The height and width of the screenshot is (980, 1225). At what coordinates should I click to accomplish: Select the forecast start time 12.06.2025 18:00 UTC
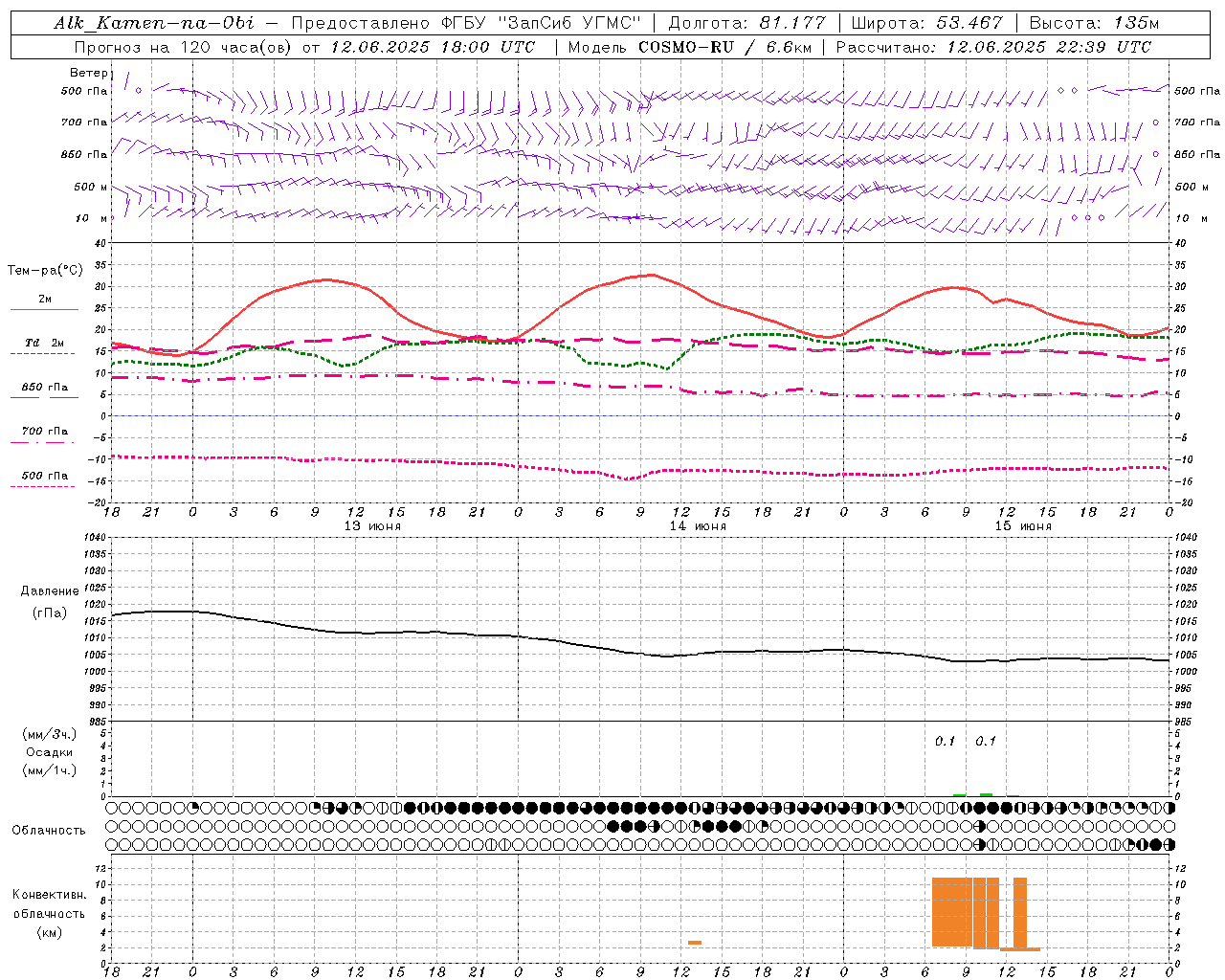pyautogui.click(x=433, y=47)
